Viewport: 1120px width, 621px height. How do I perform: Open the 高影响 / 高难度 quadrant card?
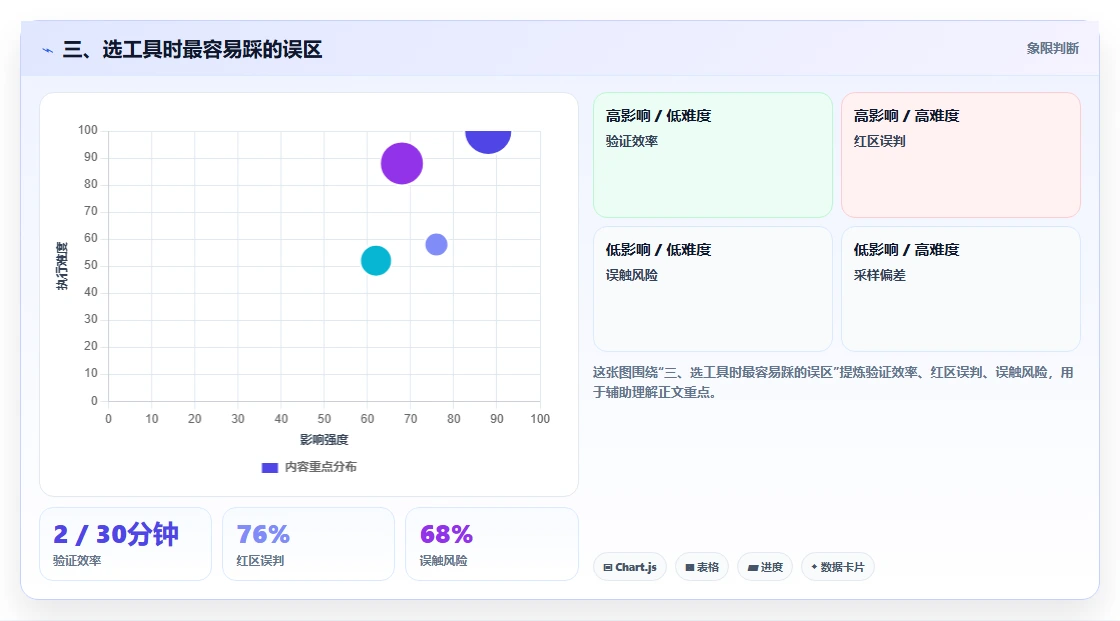tap(961, 155)
